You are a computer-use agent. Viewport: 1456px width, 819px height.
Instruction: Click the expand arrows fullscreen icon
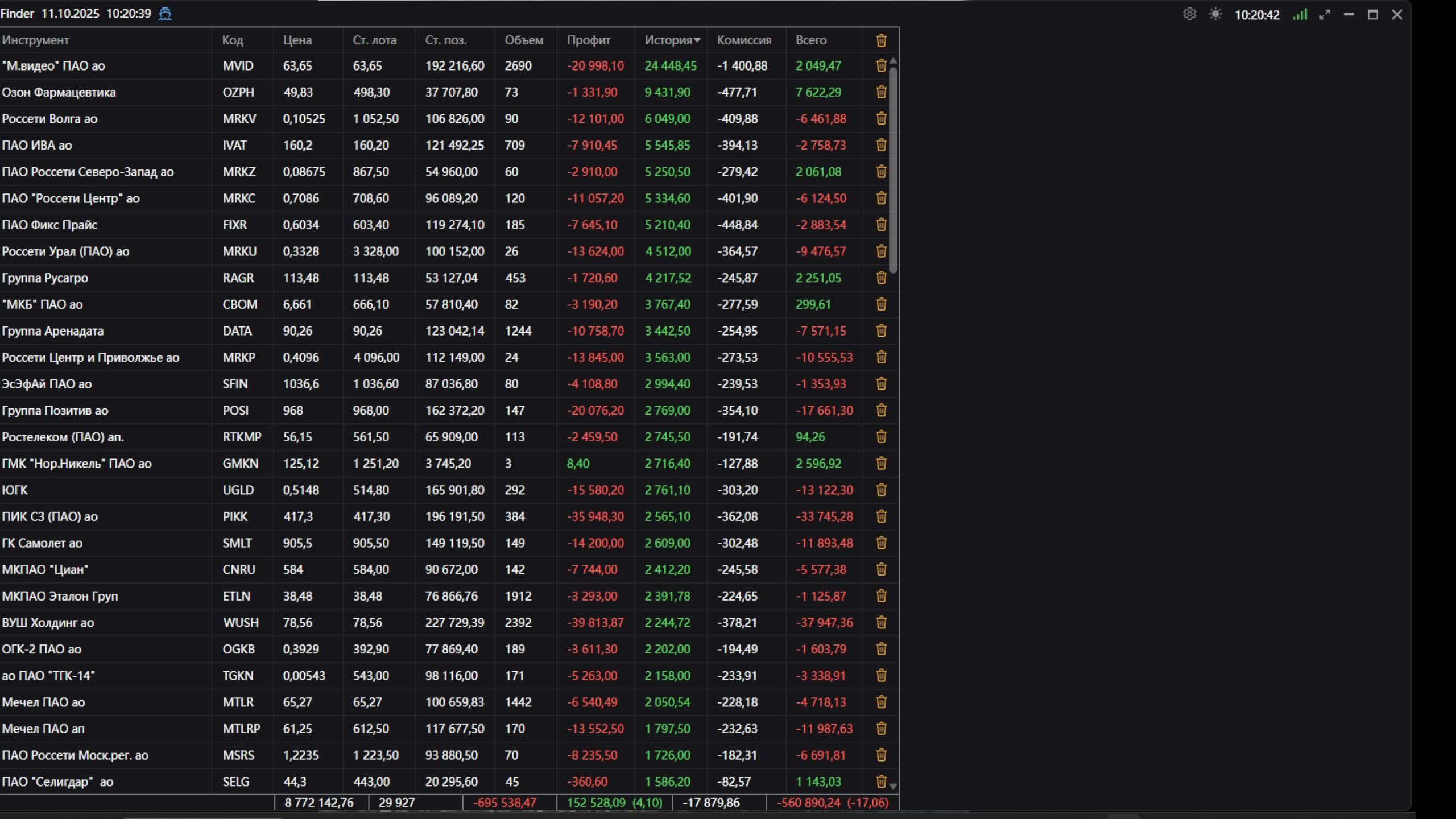[x=1325, y=15]
